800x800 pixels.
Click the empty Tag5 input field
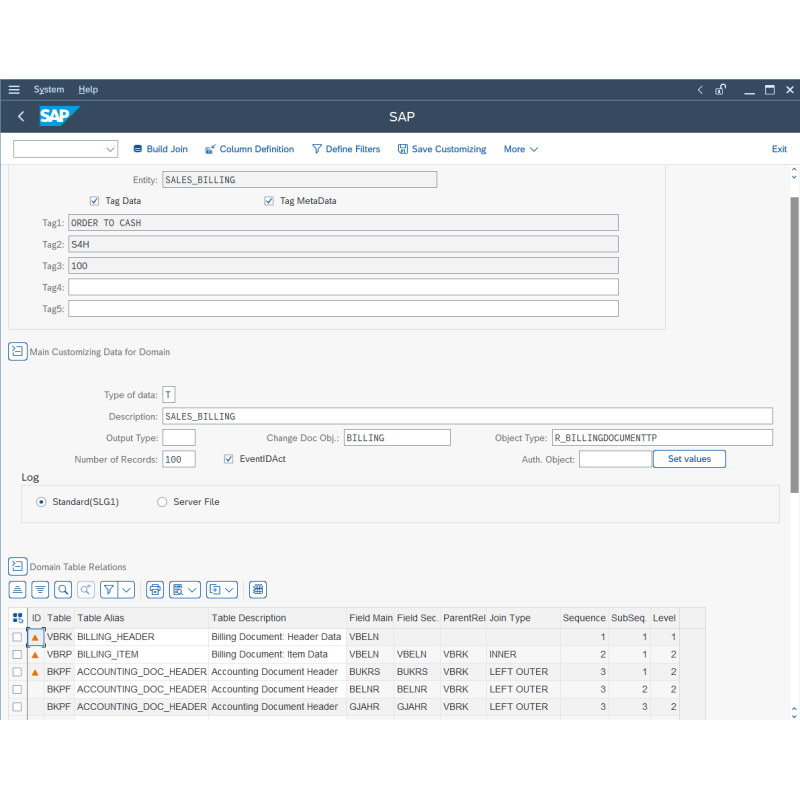(x=343, y=309)
